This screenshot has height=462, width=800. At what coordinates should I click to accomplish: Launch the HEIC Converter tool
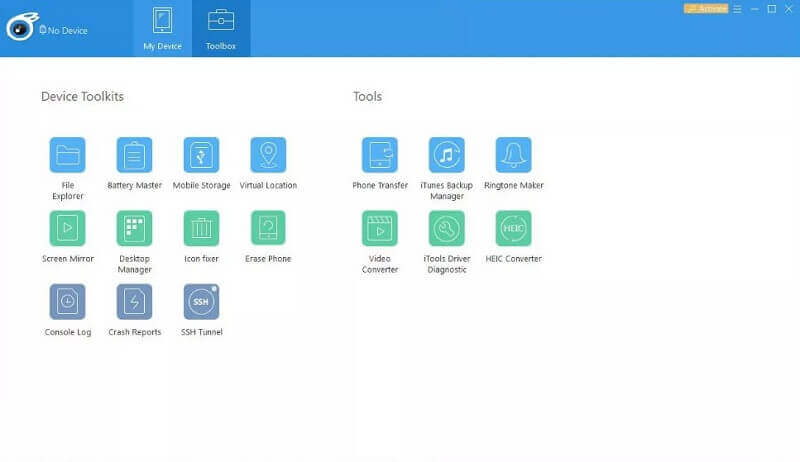[513, 228]
